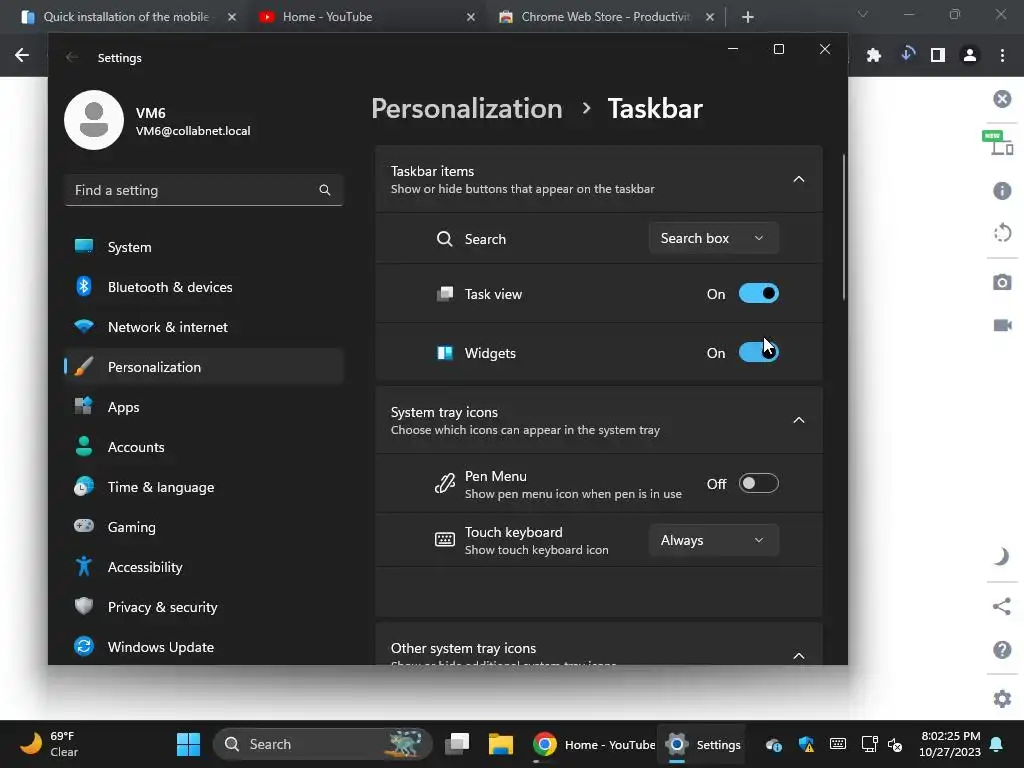Image resolution: width=1024 pixels, height=768 pixels.
Task: Open File Explorer from the taskbar
Action: 501,744
